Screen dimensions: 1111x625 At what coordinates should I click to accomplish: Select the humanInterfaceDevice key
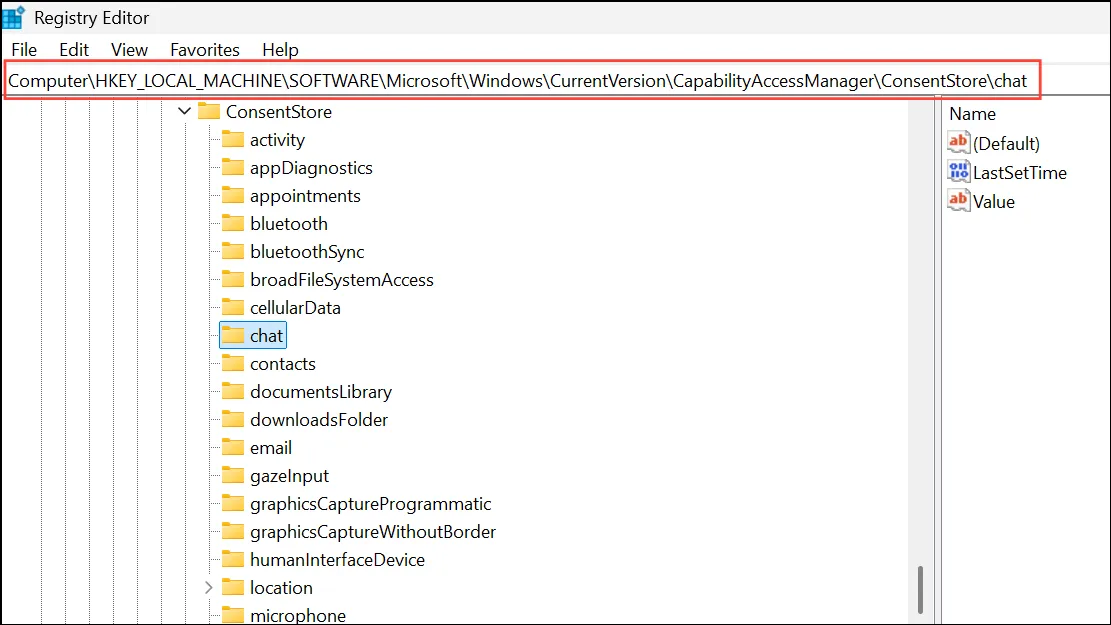point(337,560)
